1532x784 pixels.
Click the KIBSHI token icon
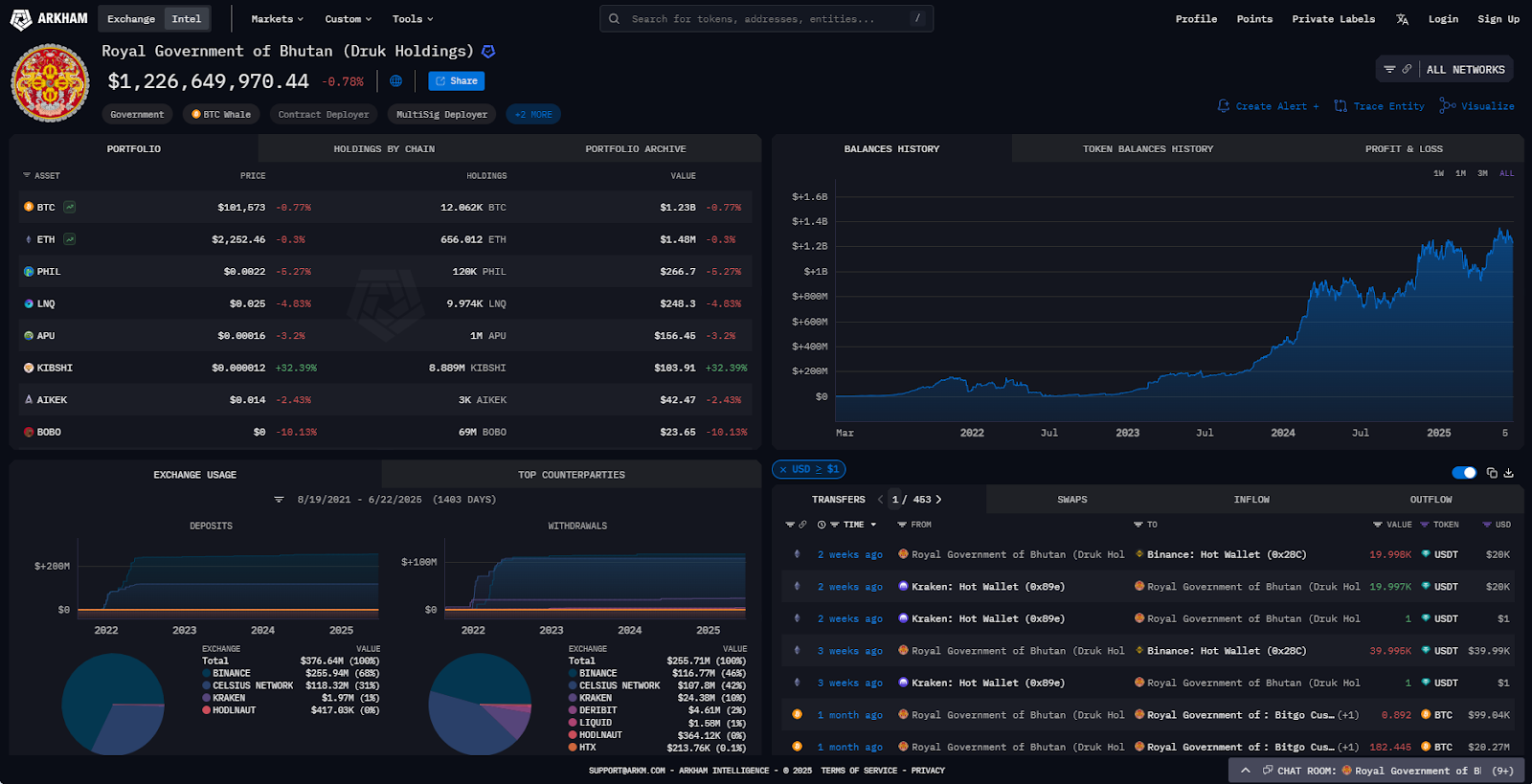pyautogui.click(x=29, y=368)
